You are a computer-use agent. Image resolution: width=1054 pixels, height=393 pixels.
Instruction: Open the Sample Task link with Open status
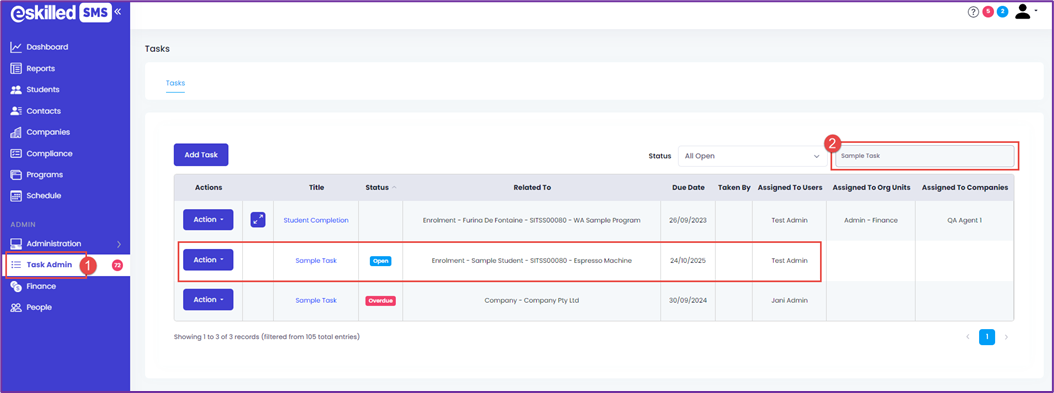tap(316, 260)
